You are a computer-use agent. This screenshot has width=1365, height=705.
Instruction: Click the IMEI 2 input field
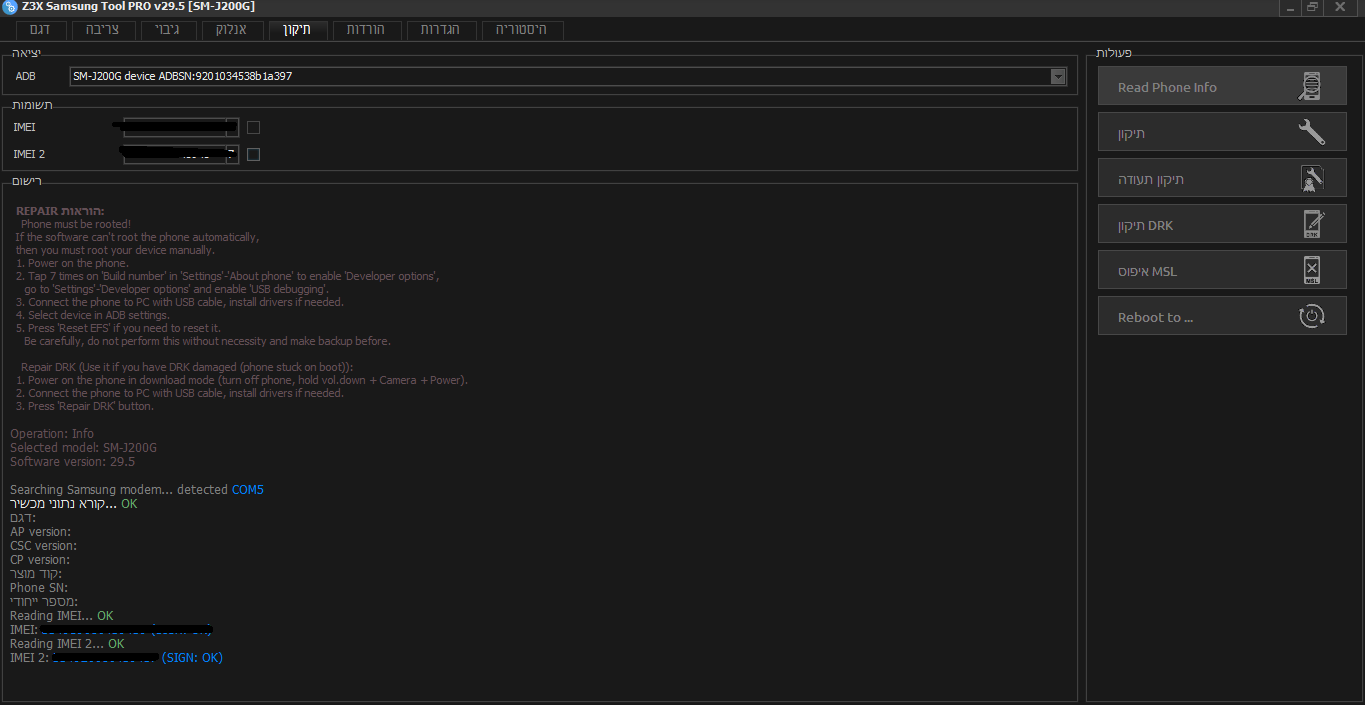180,154
